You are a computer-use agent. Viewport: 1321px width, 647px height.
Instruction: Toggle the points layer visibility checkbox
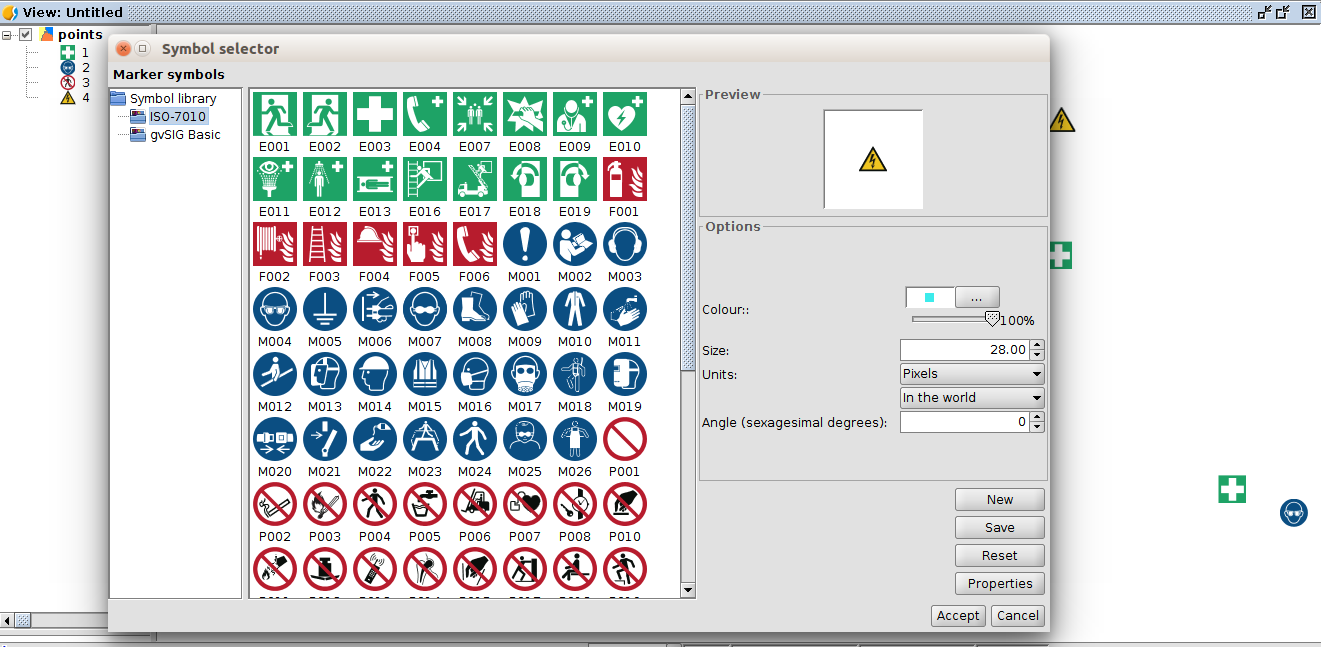click(26, 35)
